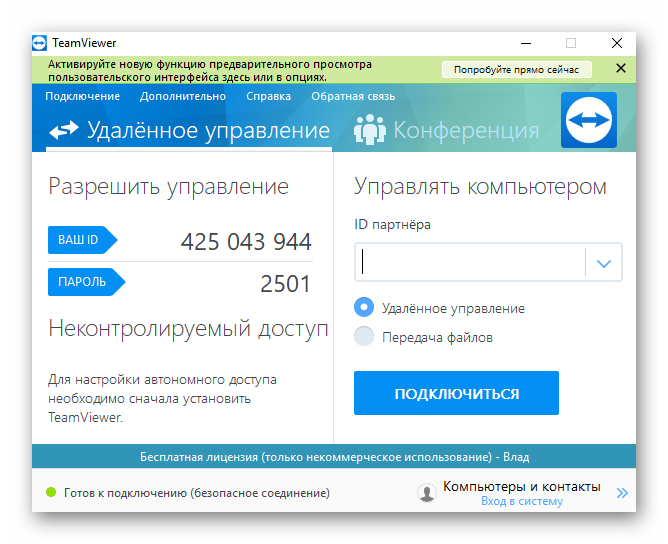Click the Вход в систему link
This screenshot has width=668, height=544.
click(x=521, y=501)
